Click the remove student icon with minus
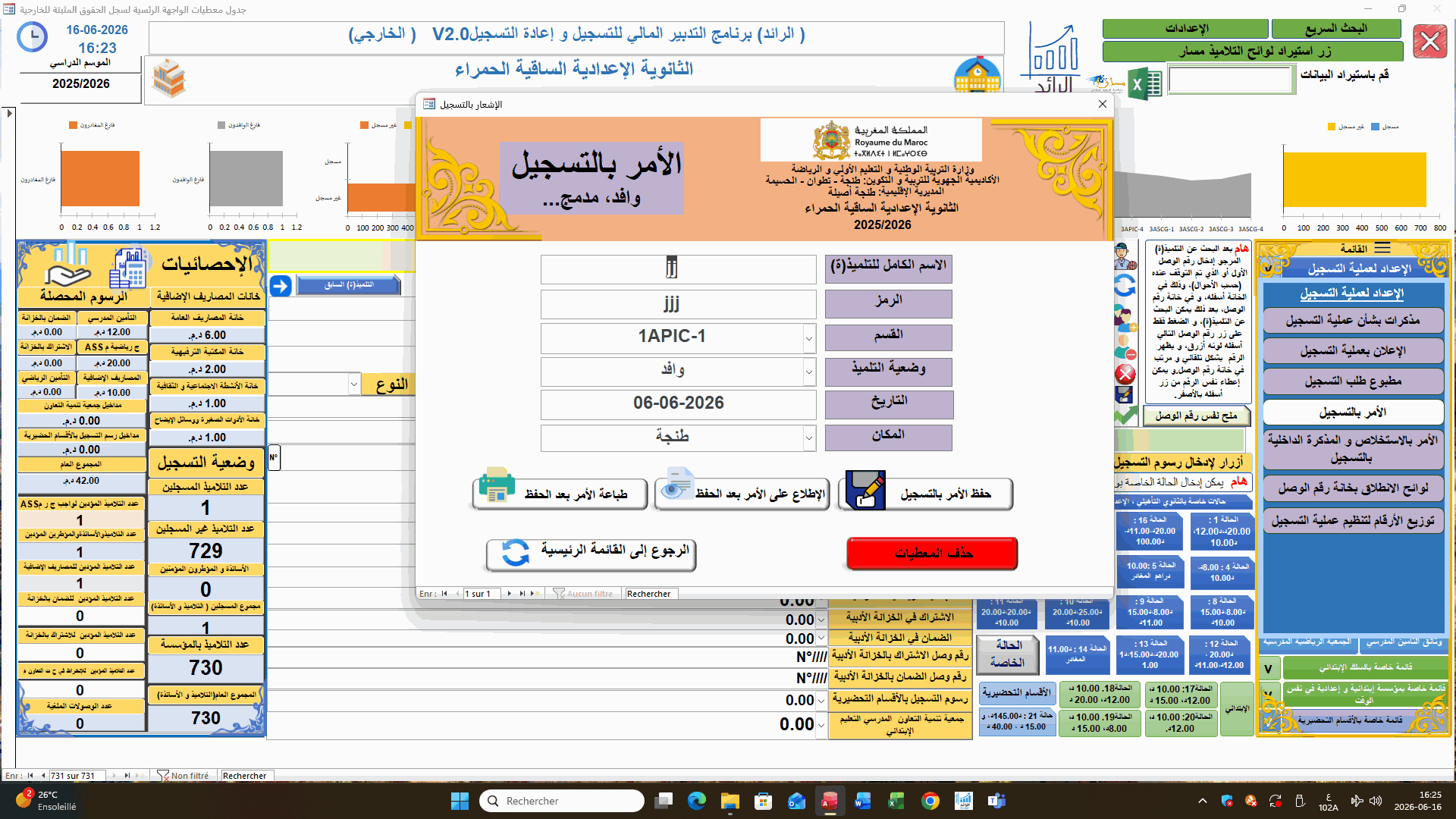1456x819 pixels. pos(1125,347)
